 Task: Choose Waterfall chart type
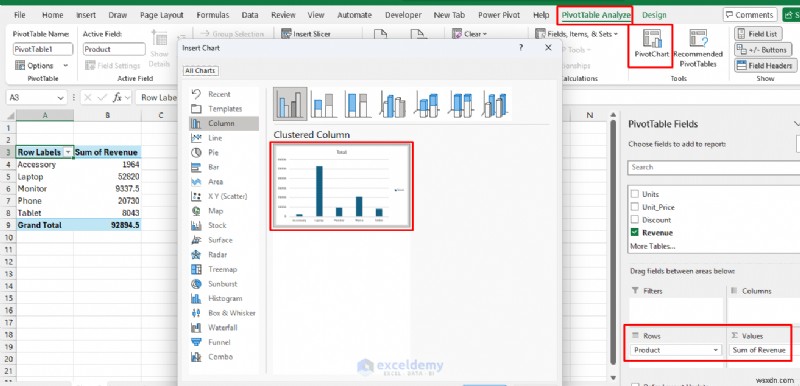(x=224, y=327)
